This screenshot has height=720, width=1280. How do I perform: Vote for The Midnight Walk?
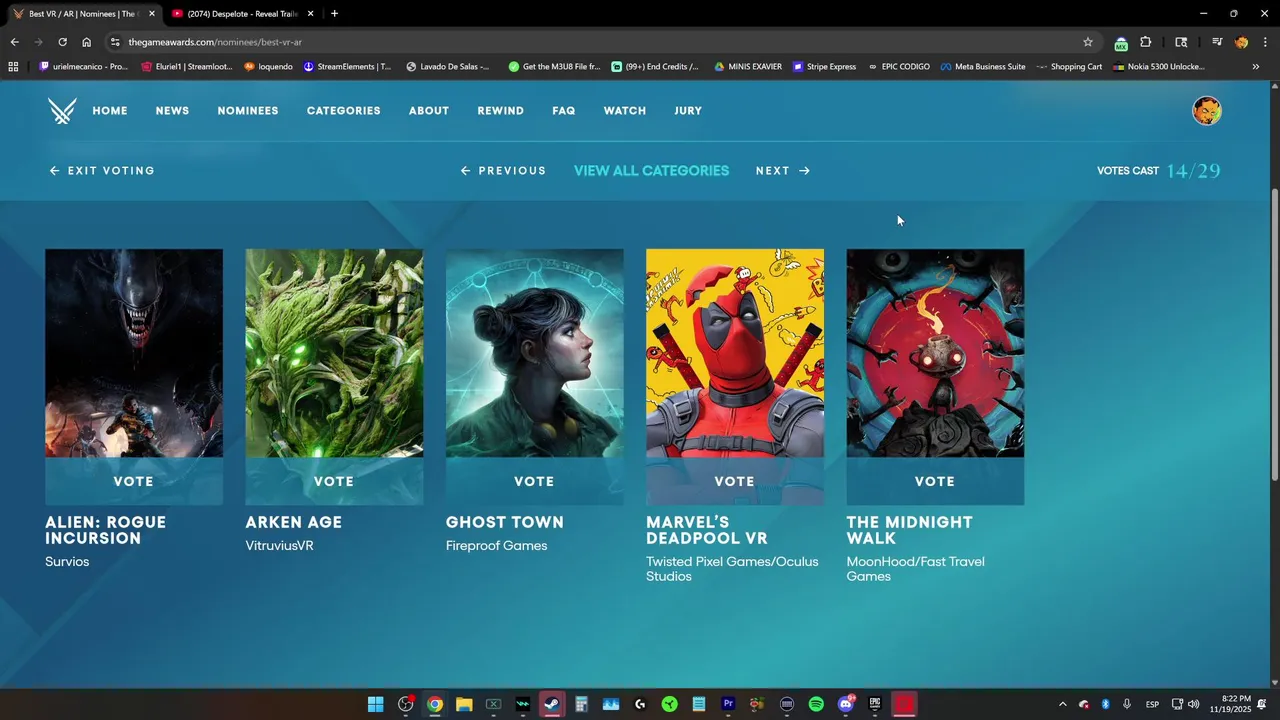click(935, 481)
